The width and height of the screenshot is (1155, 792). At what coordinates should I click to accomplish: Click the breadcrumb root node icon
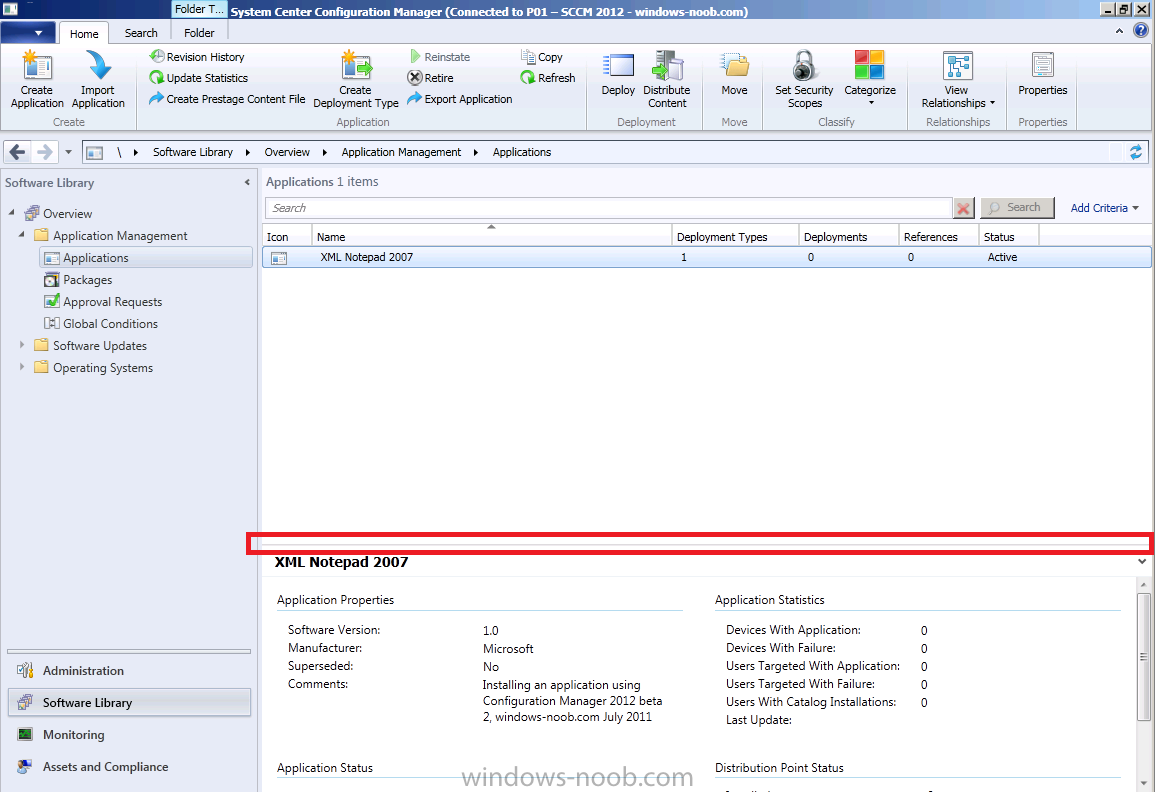pos(94,153)
